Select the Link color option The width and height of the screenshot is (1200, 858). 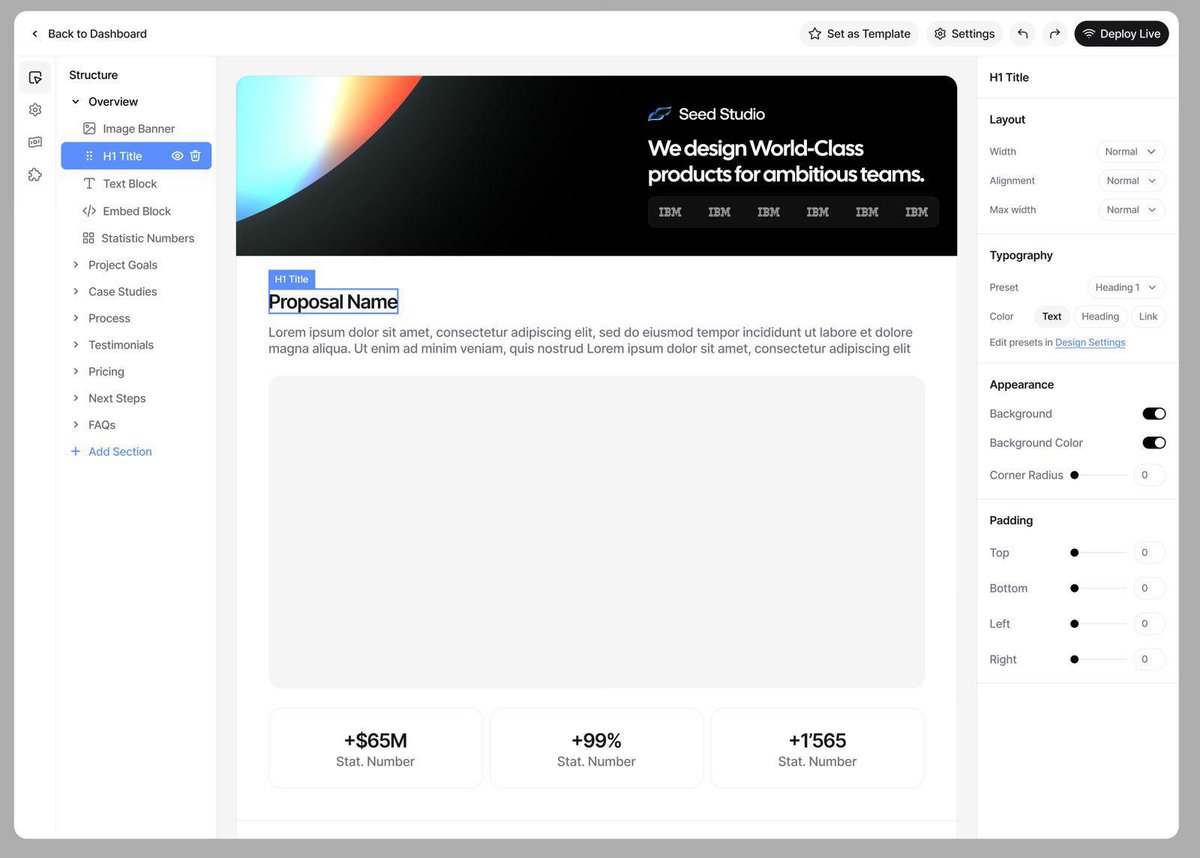click(1148, 317)
